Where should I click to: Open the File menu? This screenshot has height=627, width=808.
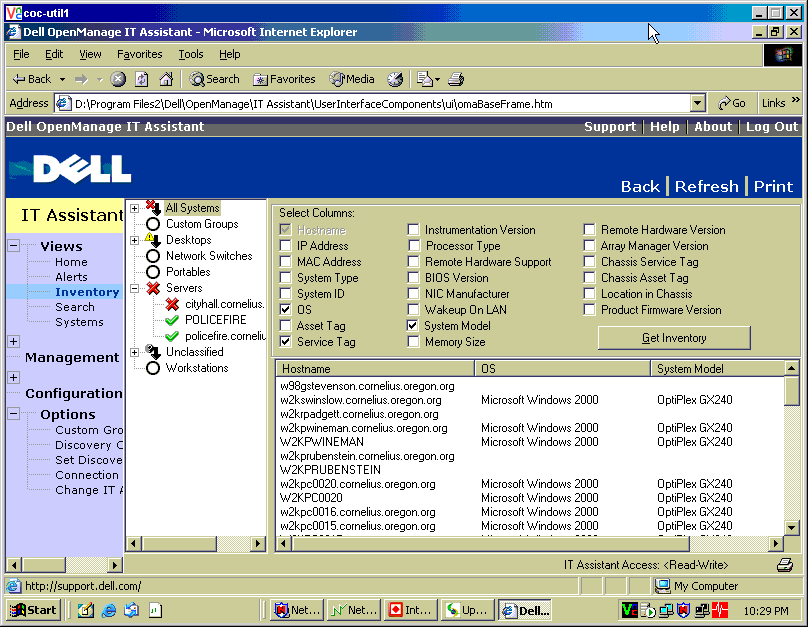coord(21,54)
